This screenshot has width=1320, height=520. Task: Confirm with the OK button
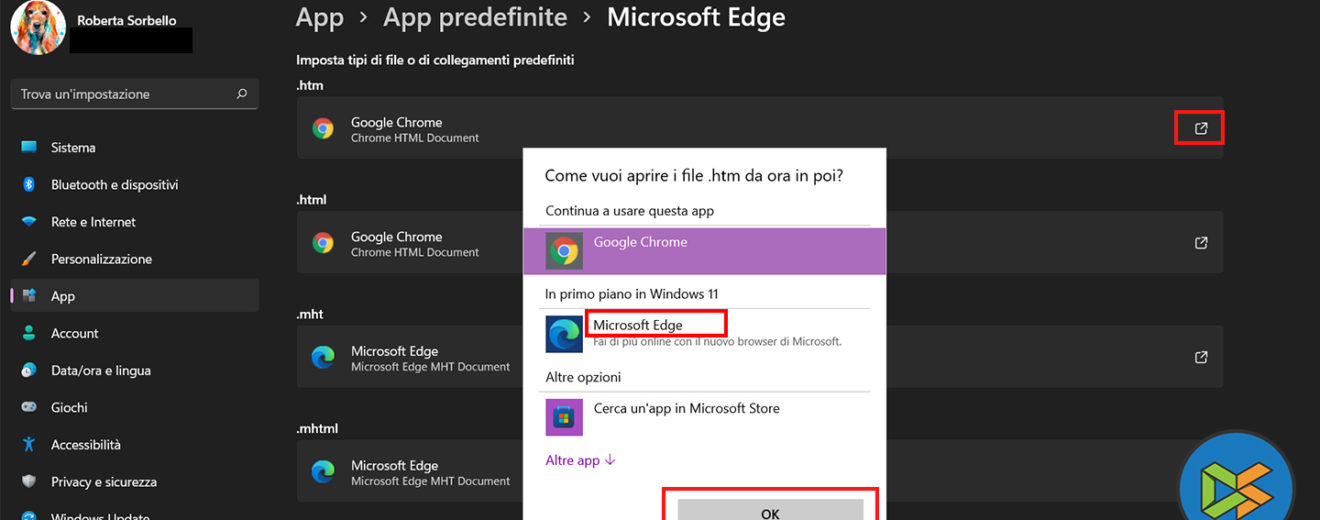pyautogui.click(x=770, y=511)
